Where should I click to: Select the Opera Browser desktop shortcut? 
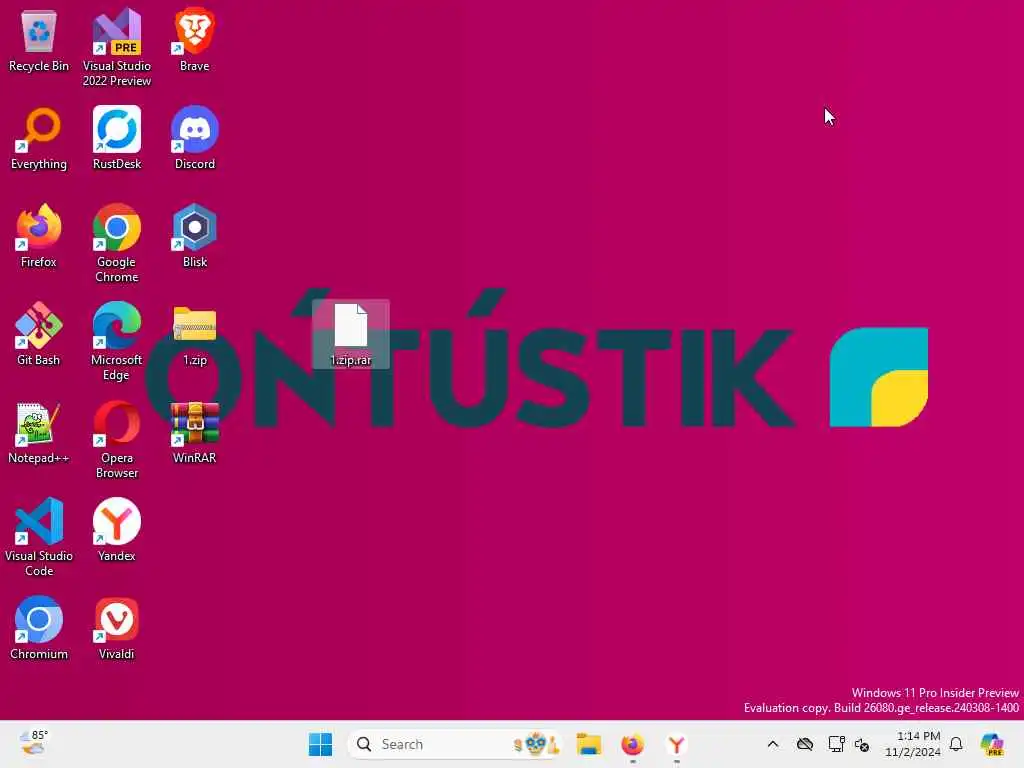point(117,439)
